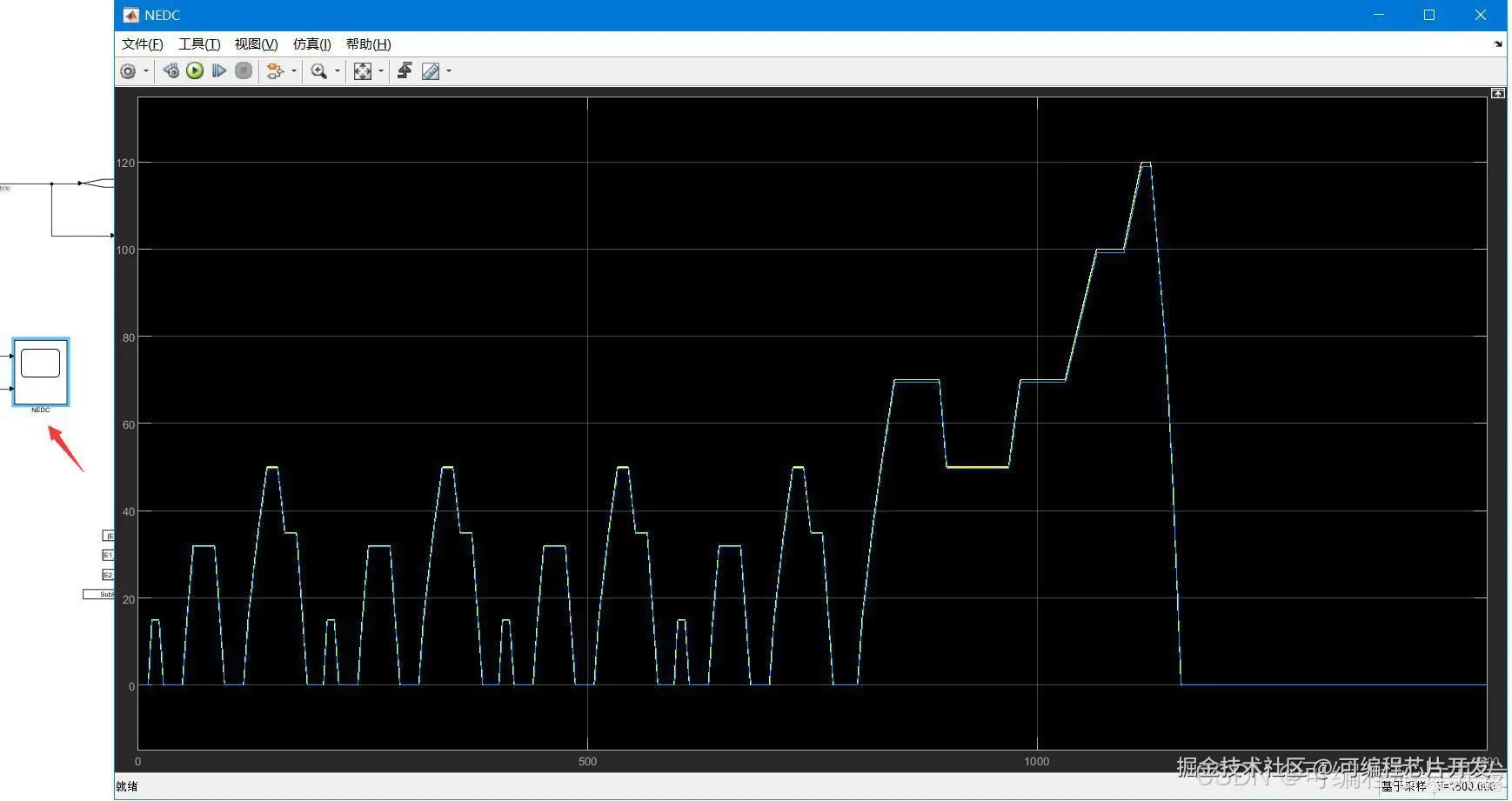Click the 120 y-axis tick label
This screenshot has height=801, width=1512.
[x=126, y=163]
